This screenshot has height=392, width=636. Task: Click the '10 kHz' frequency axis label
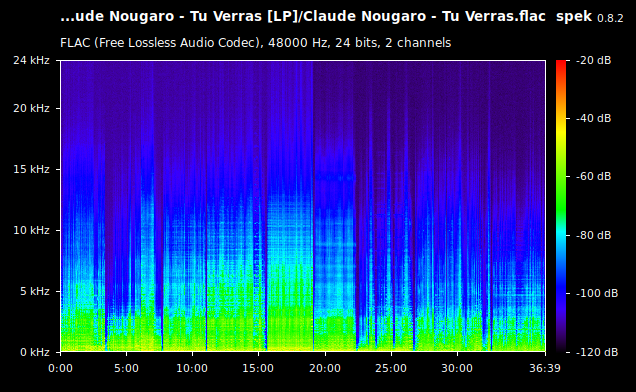(31, 230)
